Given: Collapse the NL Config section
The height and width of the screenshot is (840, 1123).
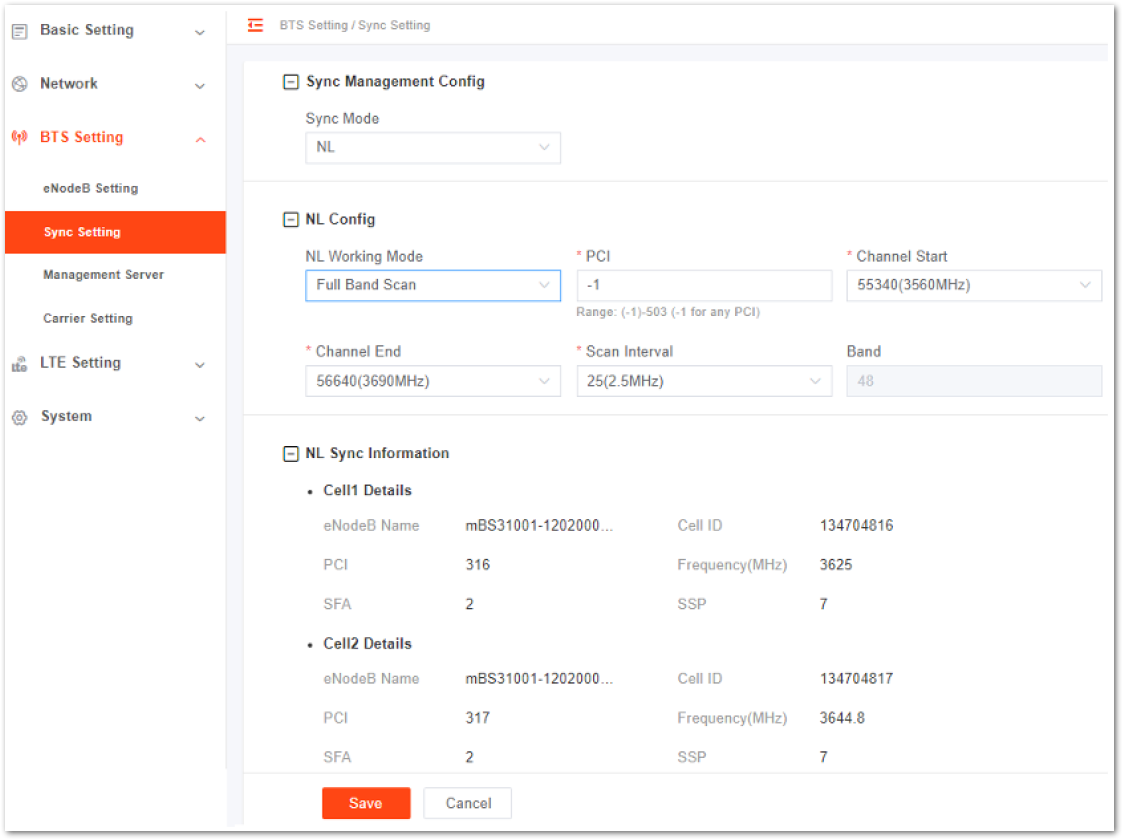Looking at the screenshot, I should [291, 219].
